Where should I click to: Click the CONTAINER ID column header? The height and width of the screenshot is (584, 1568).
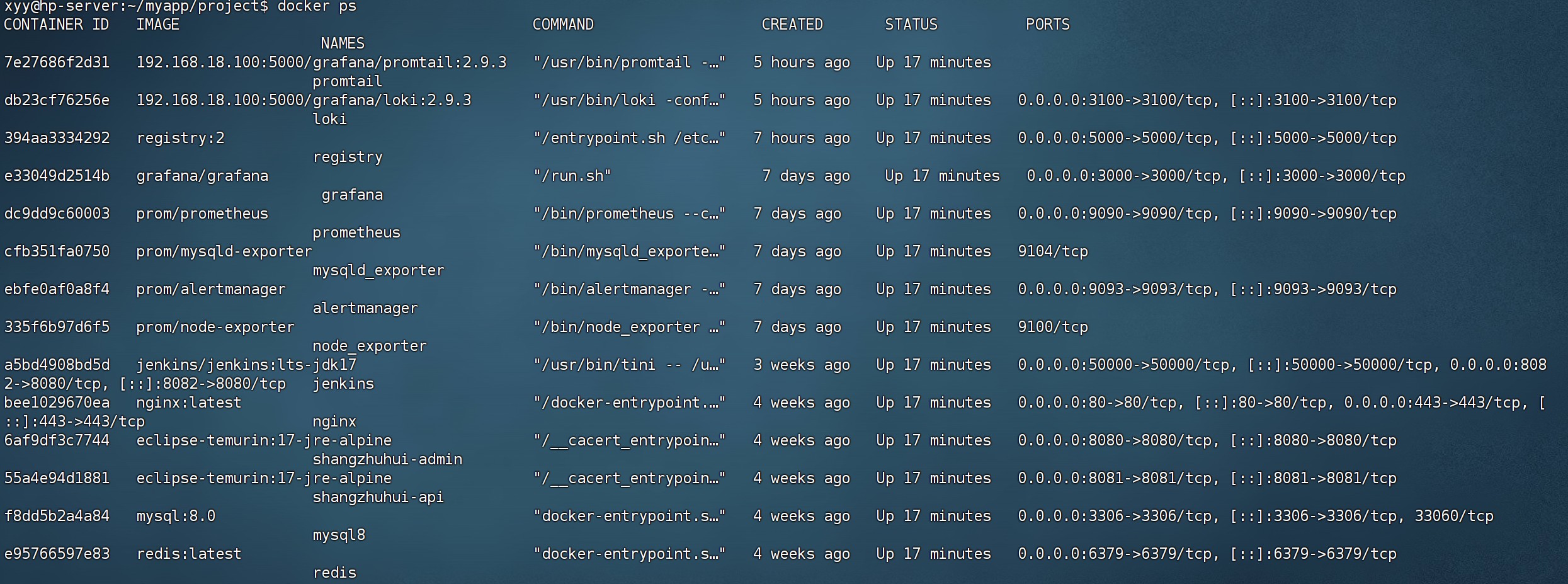tap(56, 25)
